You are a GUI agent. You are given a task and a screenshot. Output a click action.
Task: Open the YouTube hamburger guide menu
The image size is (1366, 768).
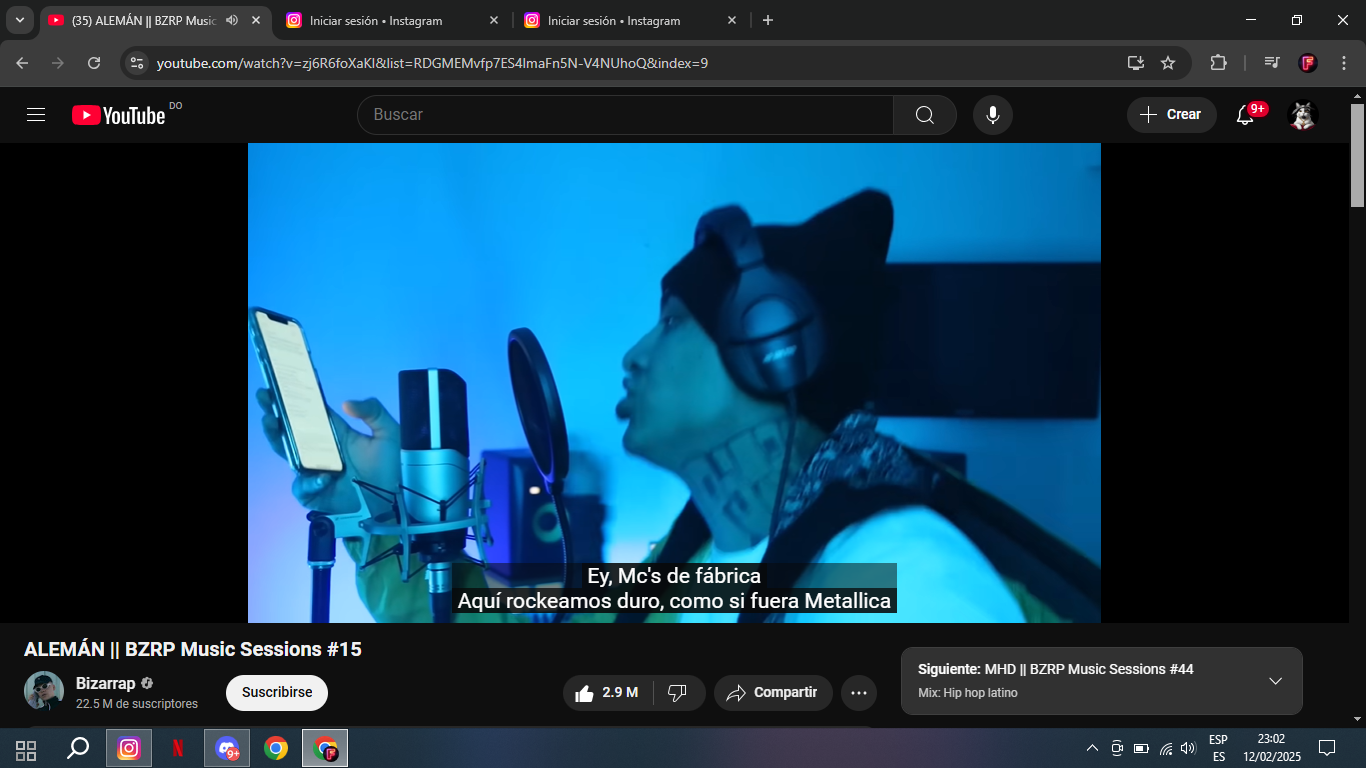pyautogui.click(x=36, y=115)
